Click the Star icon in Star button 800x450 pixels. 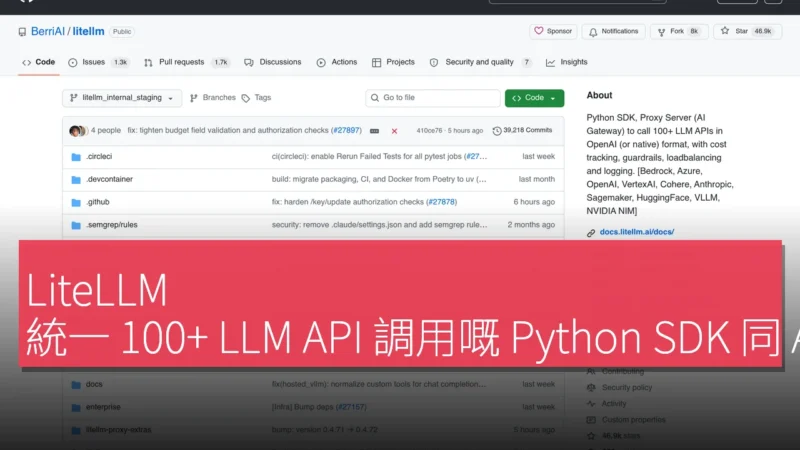click(x=725, y=31)
